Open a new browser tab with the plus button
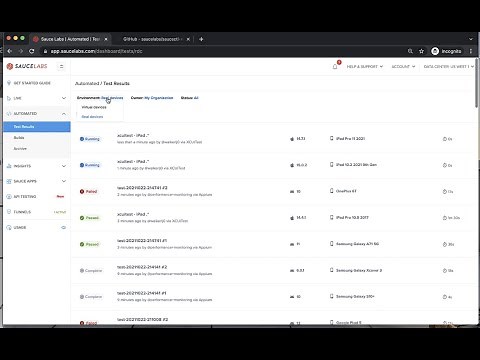 point(201,39)
